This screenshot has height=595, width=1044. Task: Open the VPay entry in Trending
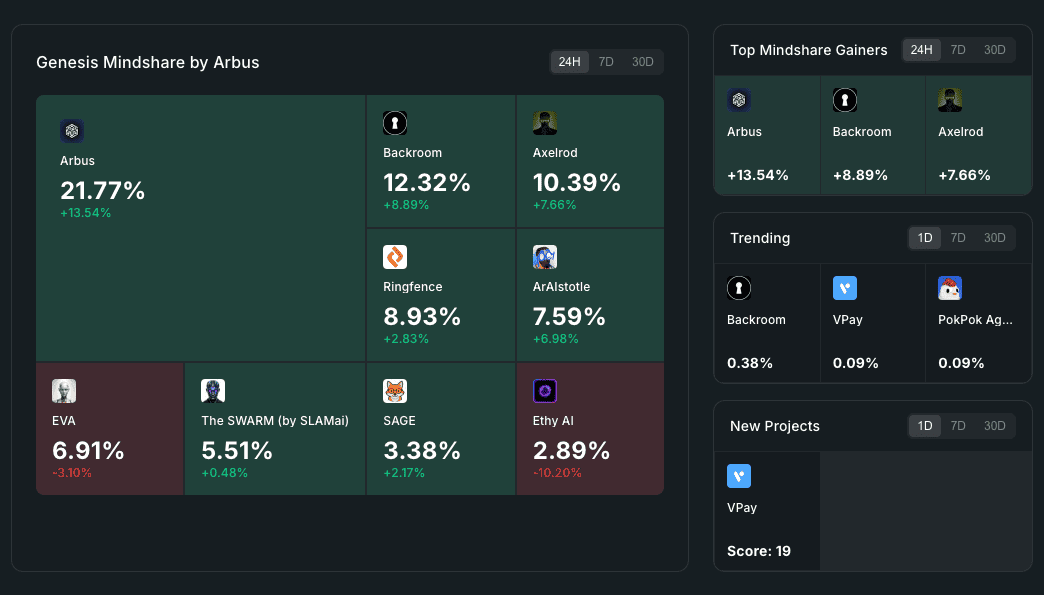872,322
